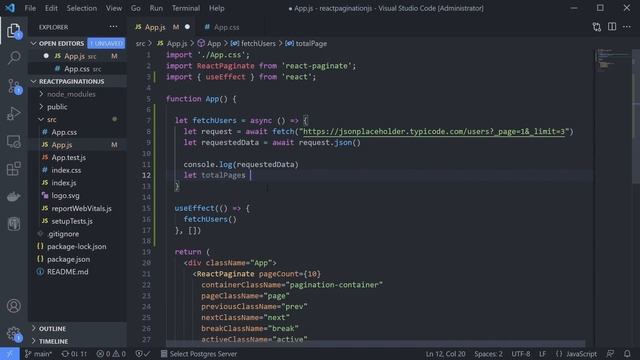Synchronize changes in status bar
This screenshot has height=360, width=640.
click(74, 354)
